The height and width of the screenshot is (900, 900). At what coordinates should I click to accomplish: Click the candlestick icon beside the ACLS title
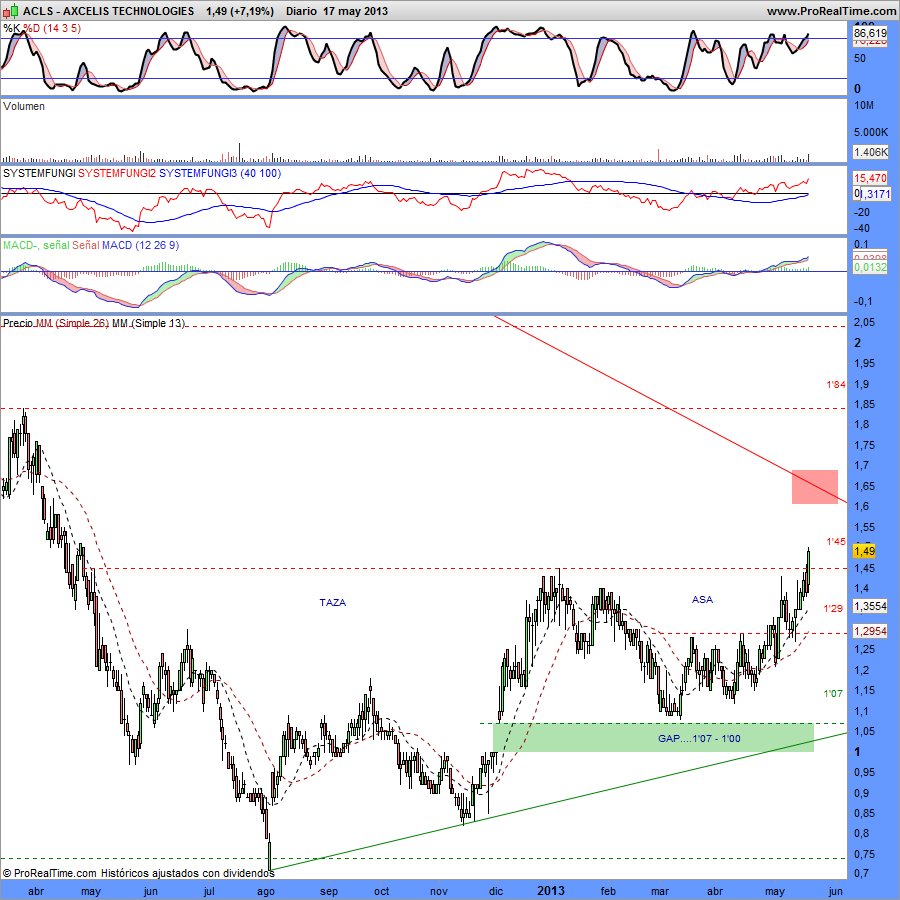click(x=11, y=11)
